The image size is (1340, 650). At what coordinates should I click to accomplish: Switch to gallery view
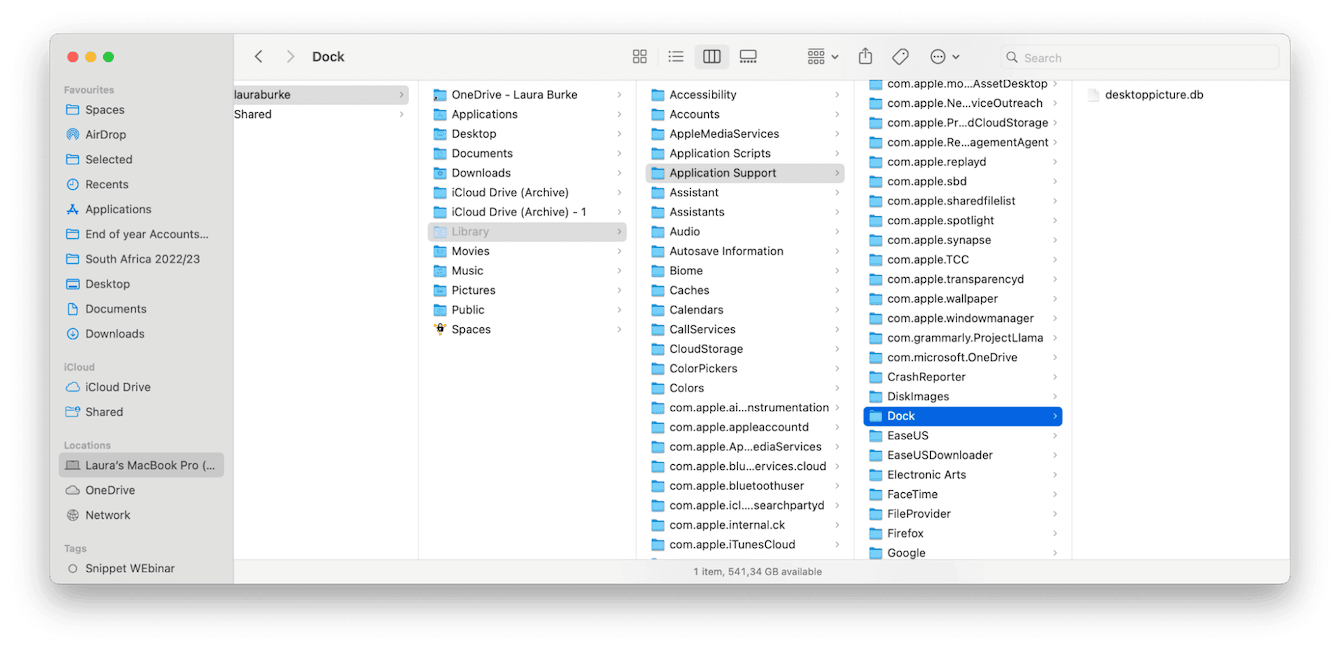pos(748,57)
